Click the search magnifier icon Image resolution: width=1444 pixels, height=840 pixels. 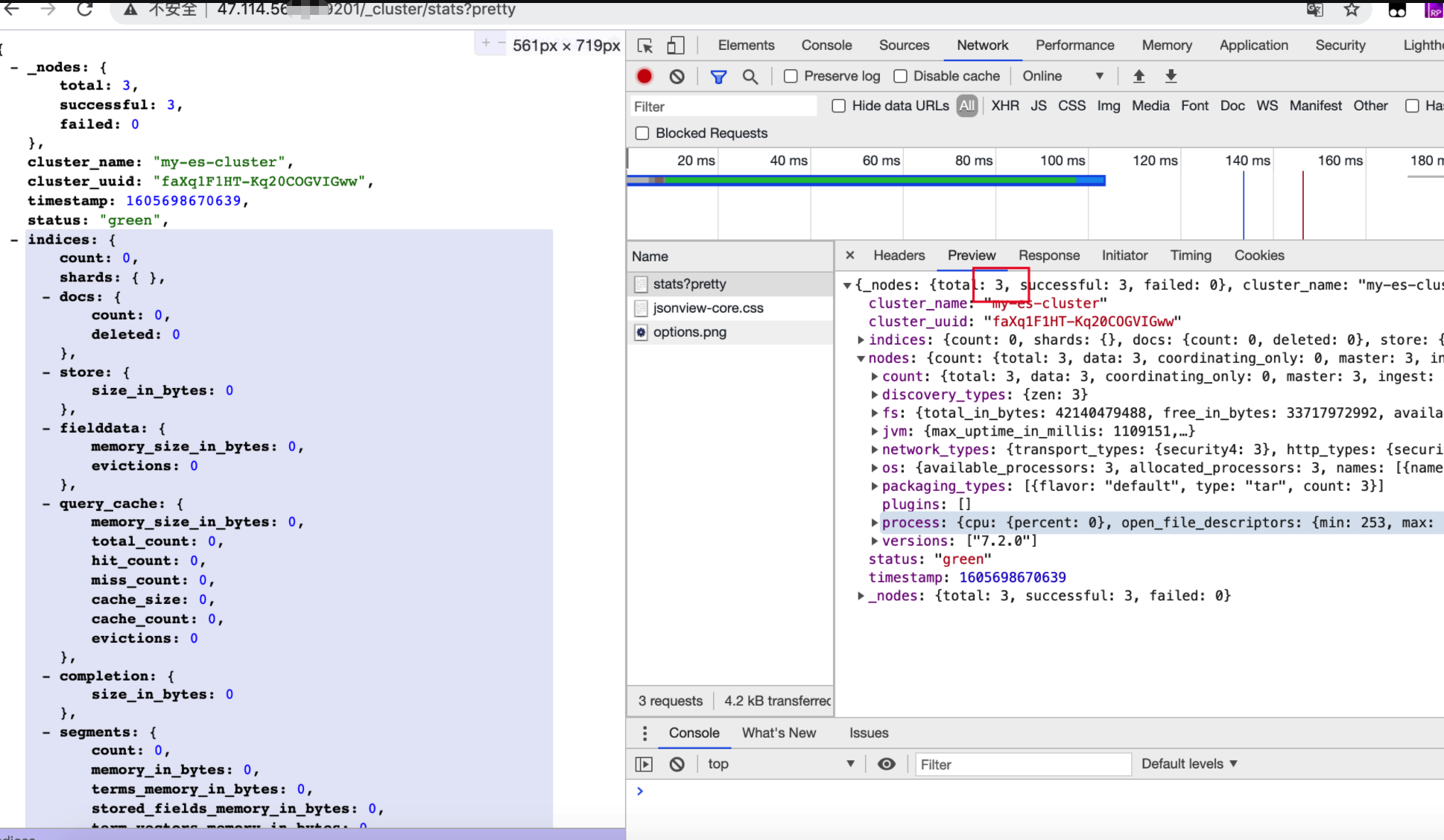[751, 75]
